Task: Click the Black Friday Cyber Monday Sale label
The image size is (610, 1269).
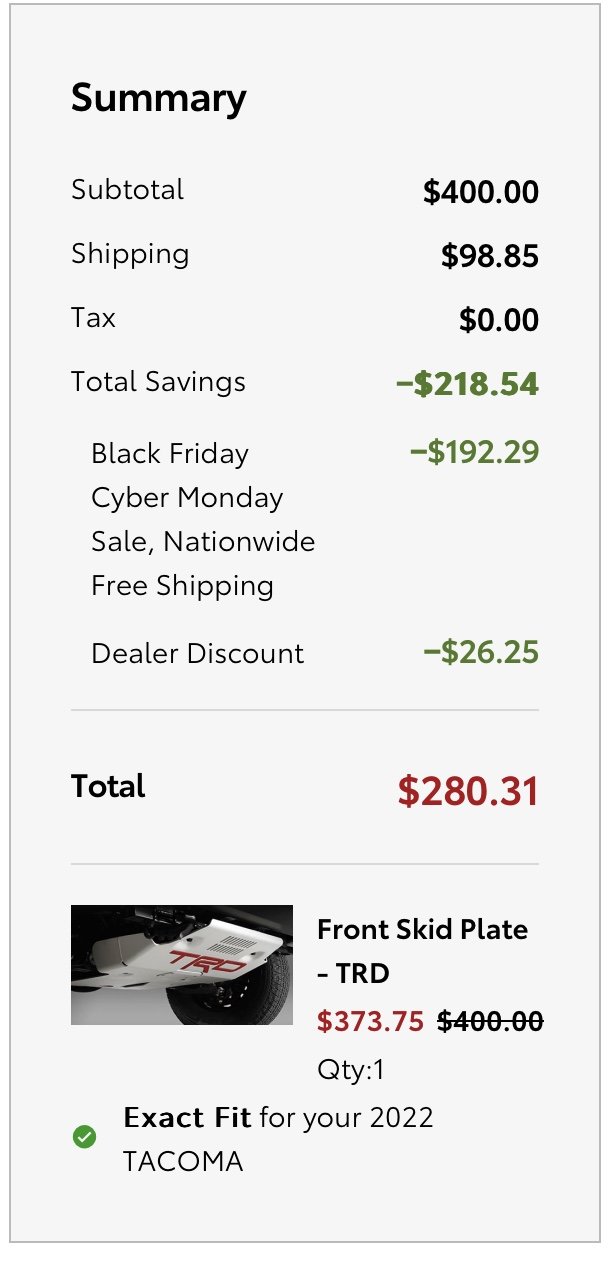Action: click(203, 519)
